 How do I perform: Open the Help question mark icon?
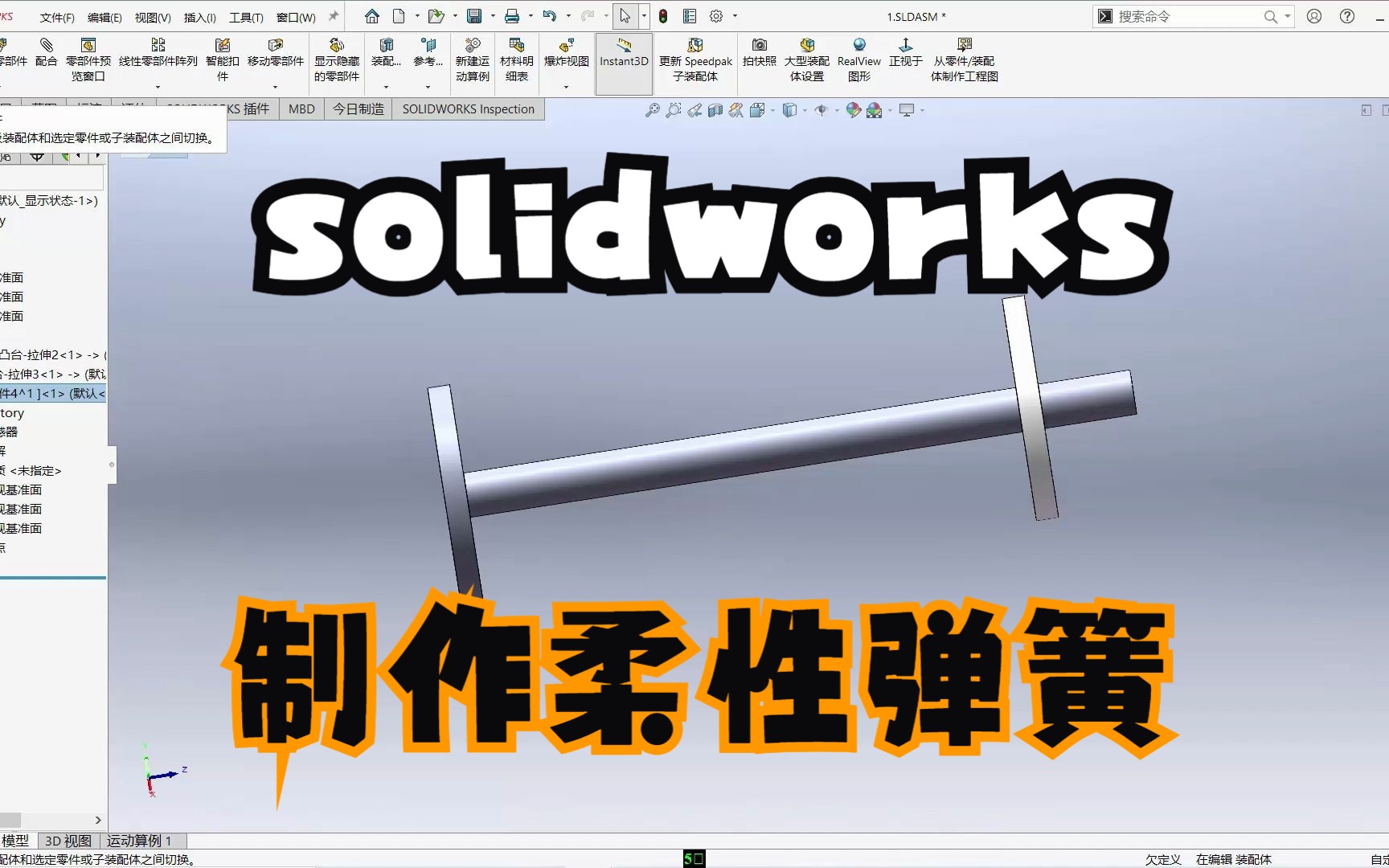tap(1347, 16)
